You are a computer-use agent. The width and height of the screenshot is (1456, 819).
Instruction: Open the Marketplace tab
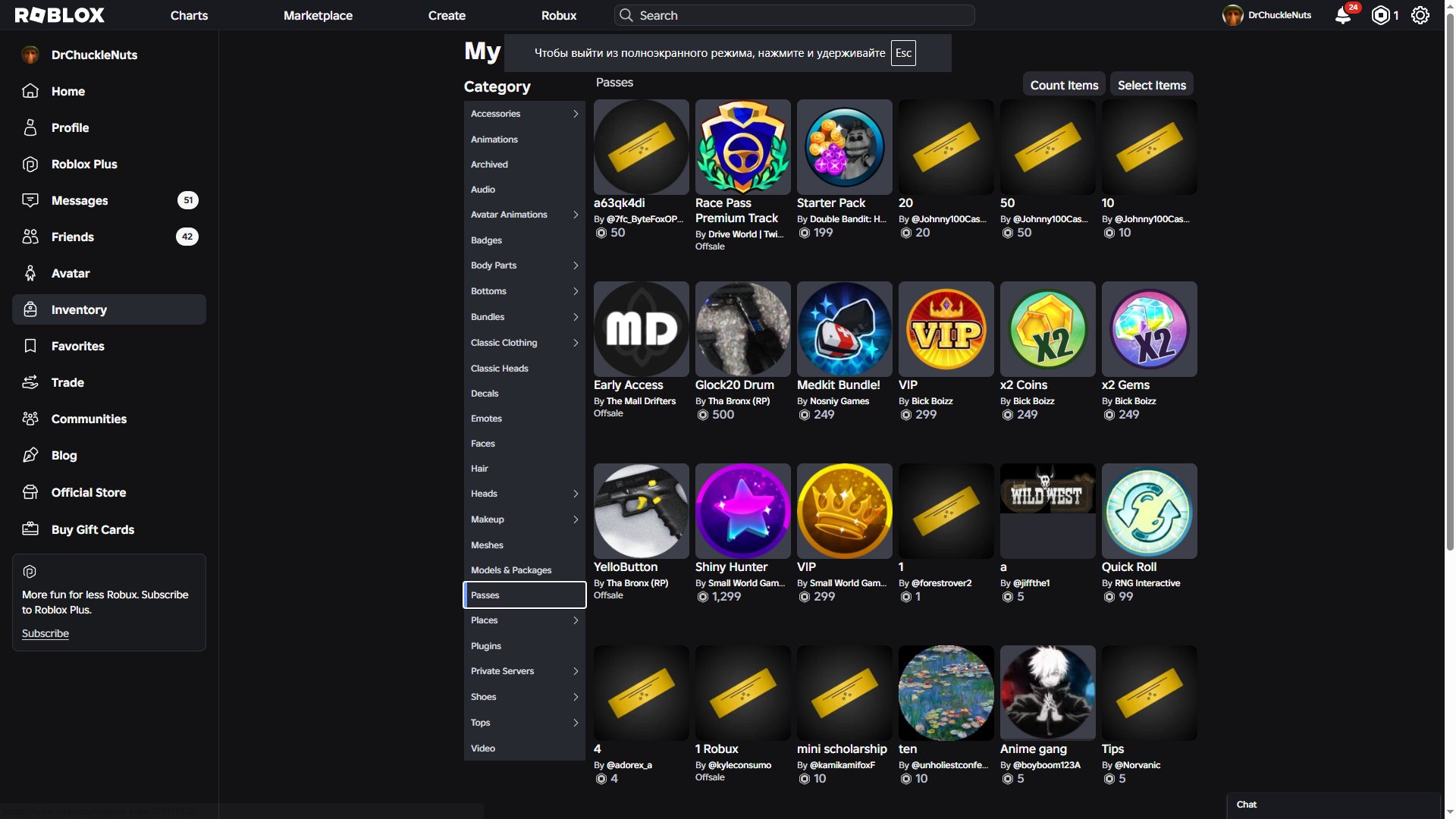point(318,15)
